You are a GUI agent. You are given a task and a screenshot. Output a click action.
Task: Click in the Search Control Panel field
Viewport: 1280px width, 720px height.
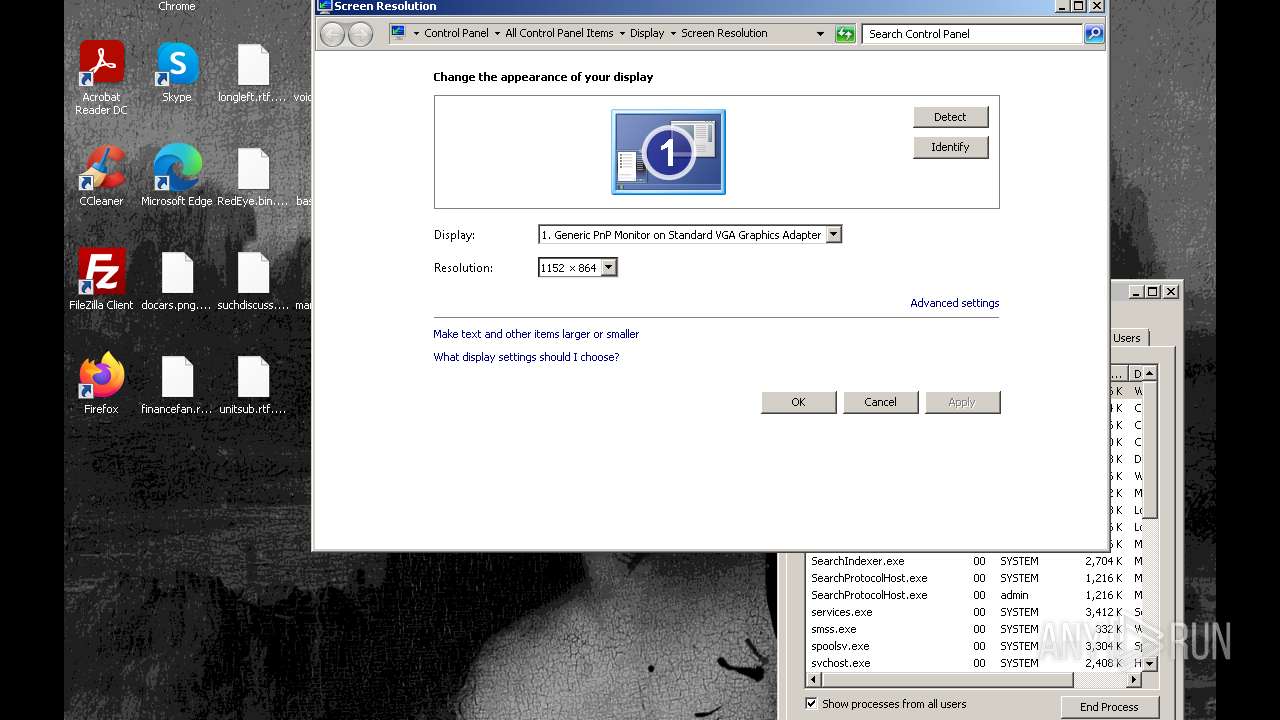972,34
